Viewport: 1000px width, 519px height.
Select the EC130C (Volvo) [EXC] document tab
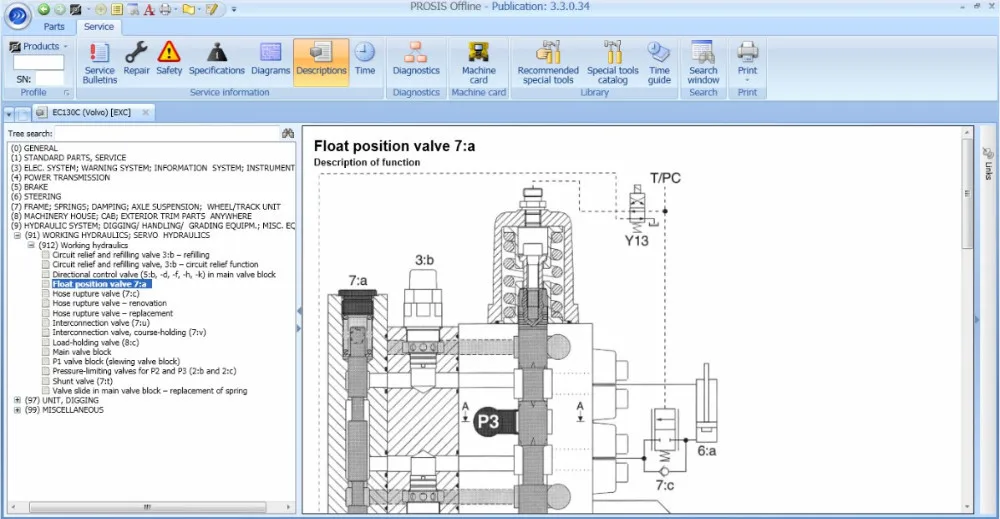pyautogui.click(x=91, y=112)
